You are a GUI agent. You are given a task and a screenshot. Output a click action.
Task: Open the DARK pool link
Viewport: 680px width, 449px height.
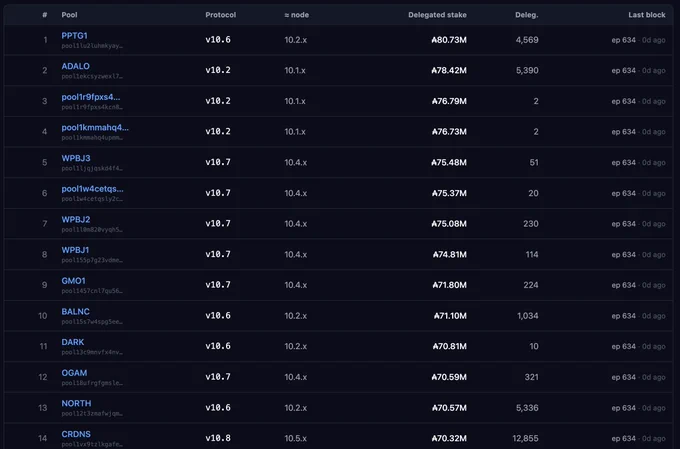(73, 342)
